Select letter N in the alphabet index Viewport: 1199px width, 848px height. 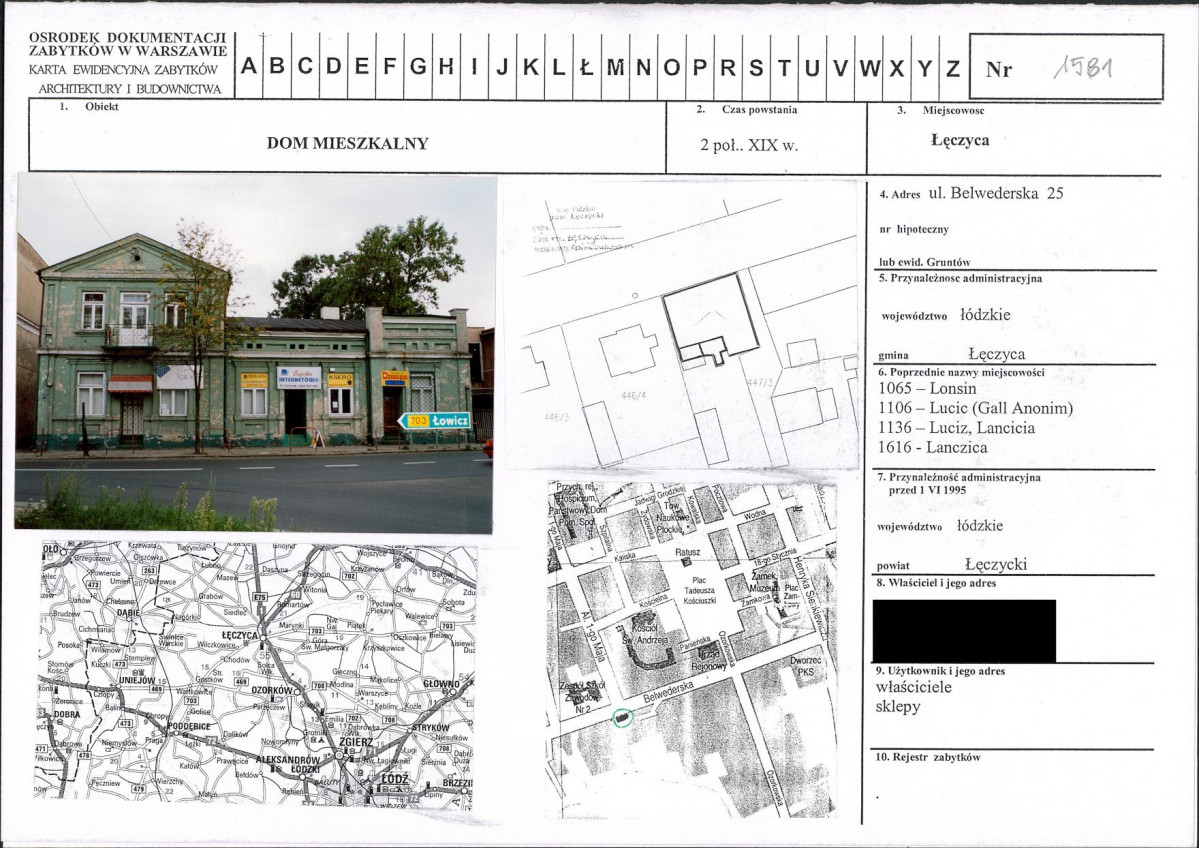click(644, 67)
